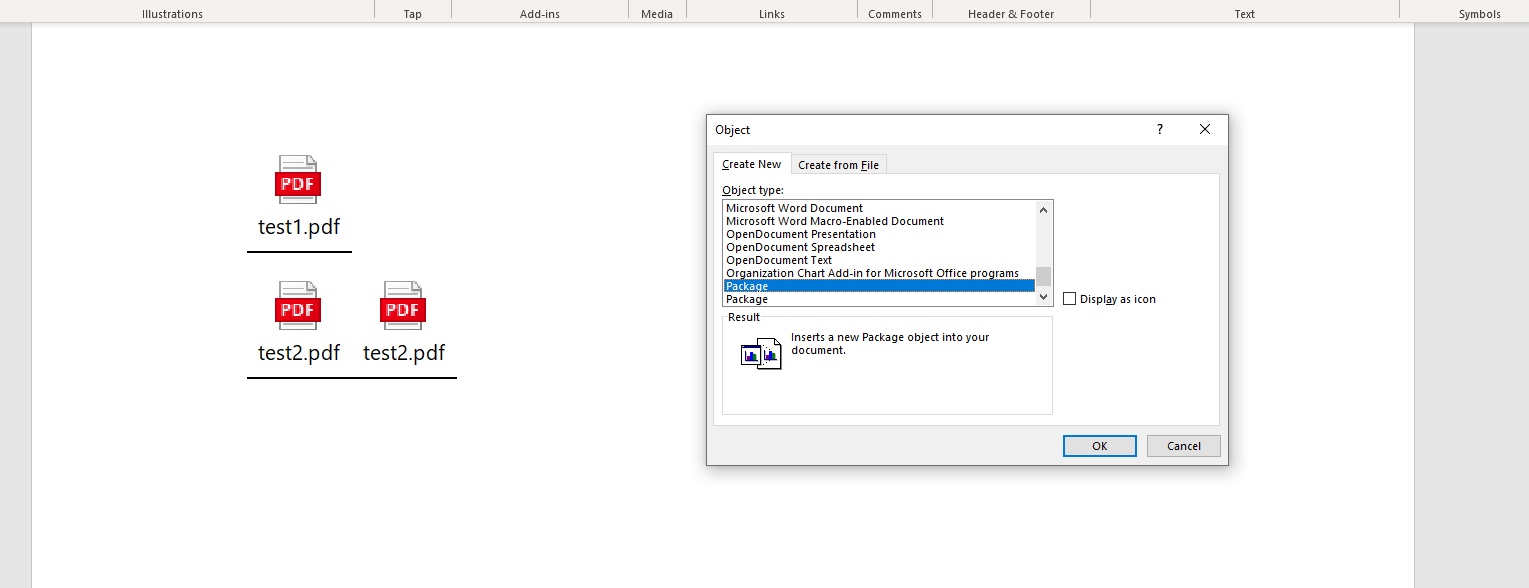Close the Object dialog

click(x=1204, y=129)
